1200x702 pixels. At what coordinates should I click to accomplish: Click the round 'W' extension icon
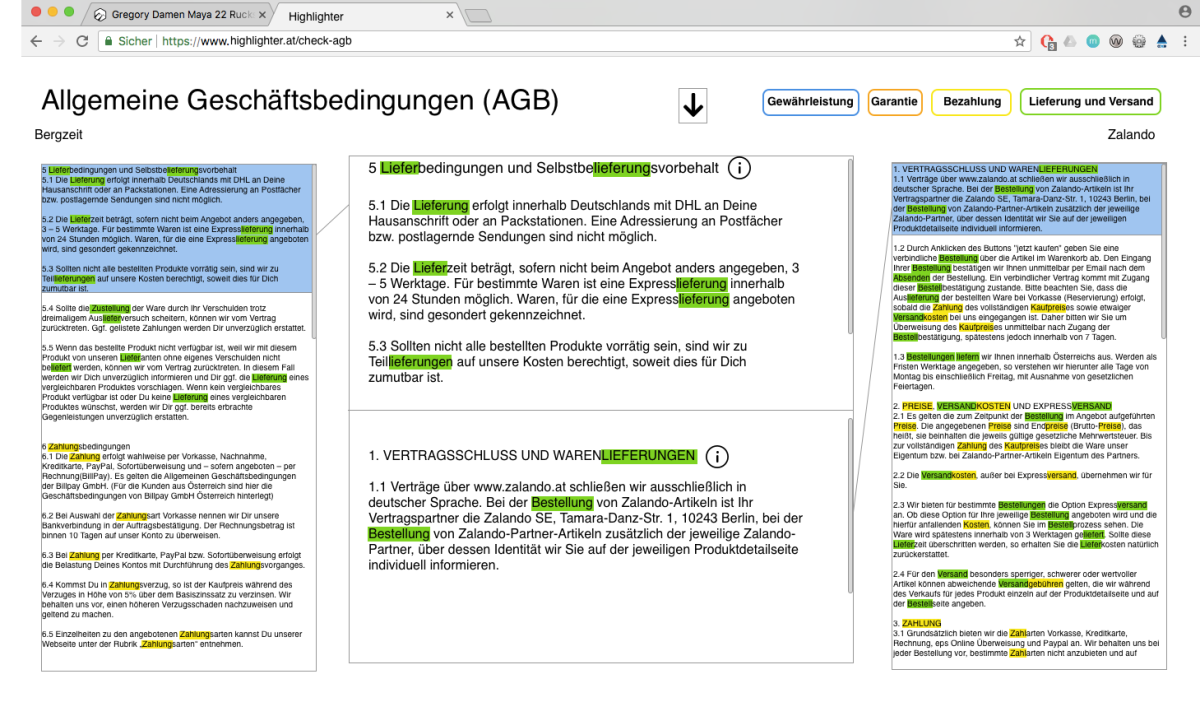(1116, 42)
